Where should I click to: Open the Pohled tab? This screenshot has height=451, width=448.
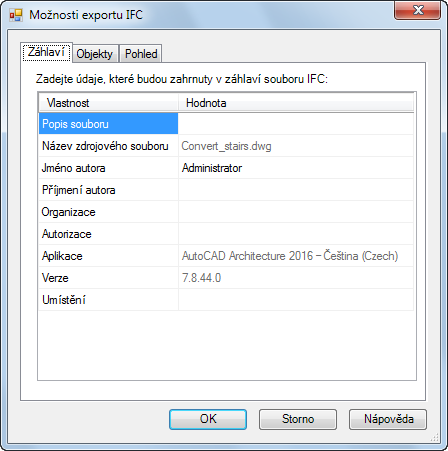point(141,54)
